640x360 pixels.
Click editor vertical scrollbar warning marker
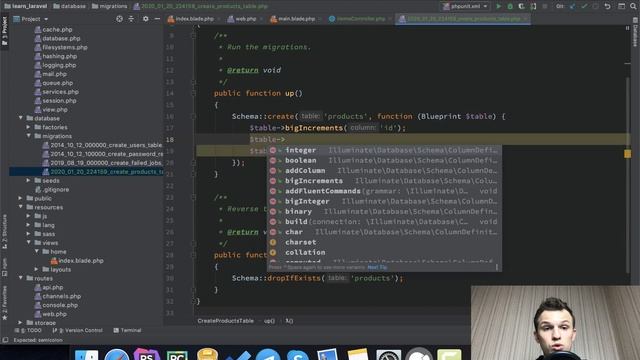point(627,154)
